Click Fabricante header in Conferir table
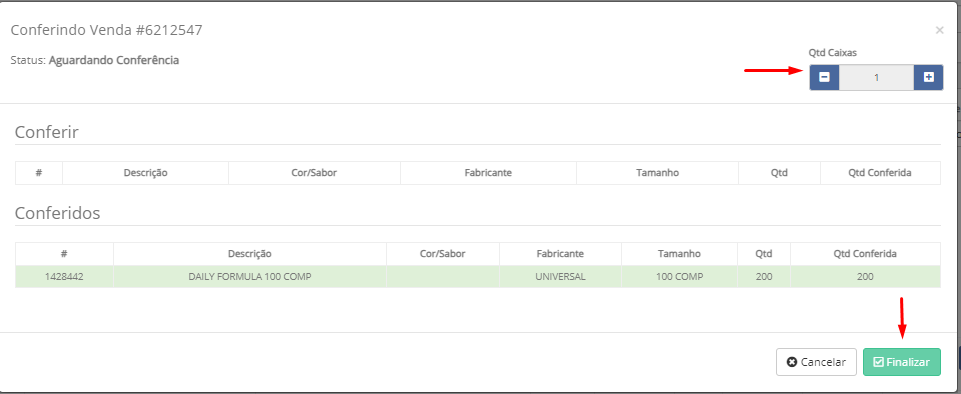This screenshot has height=394, width=961. point(488,173)
